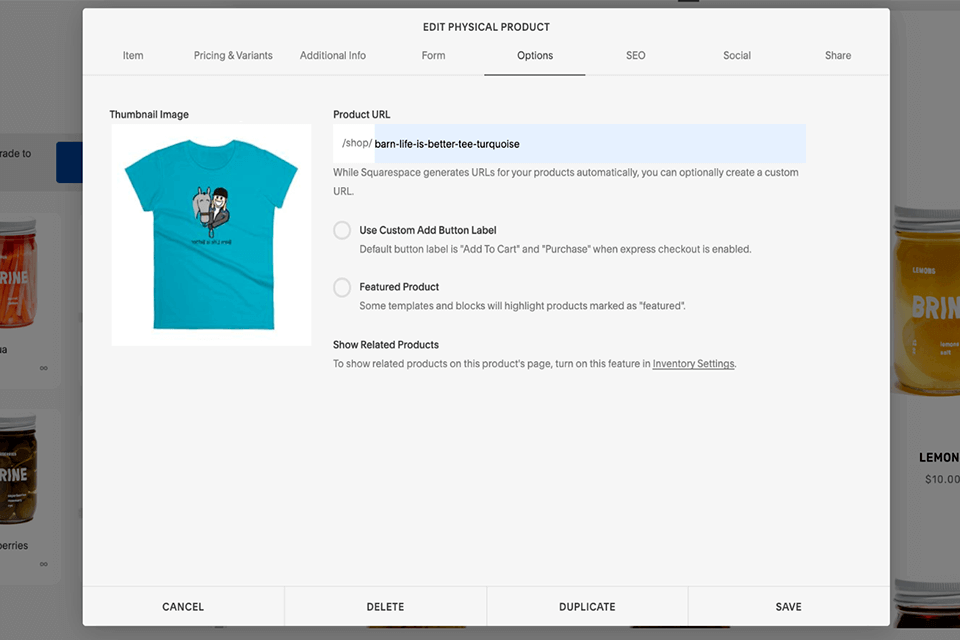This screenshot has height=640, width=960.
Task: Delete this product
Action: click(385, 607)
